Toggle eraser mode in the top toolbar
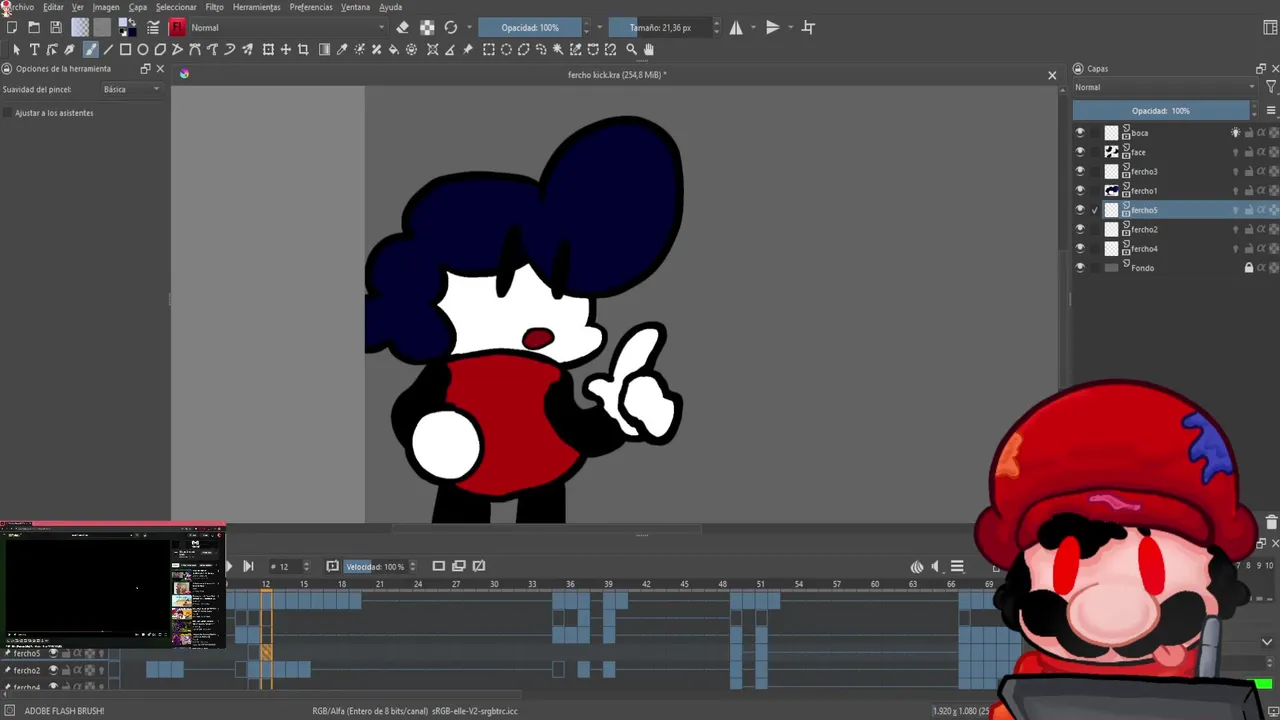The width and height of the screenshot is (1280, 720). tap(402, 28)
